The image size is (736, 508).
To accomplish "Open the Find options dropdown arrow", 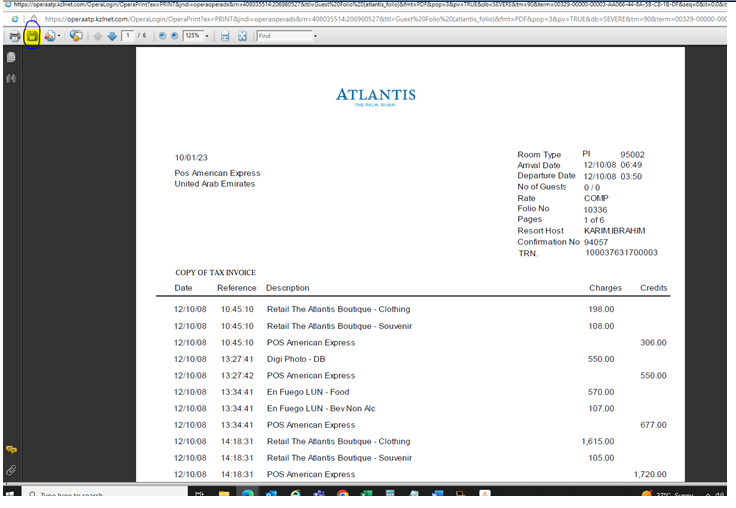I will pos(315,36).
